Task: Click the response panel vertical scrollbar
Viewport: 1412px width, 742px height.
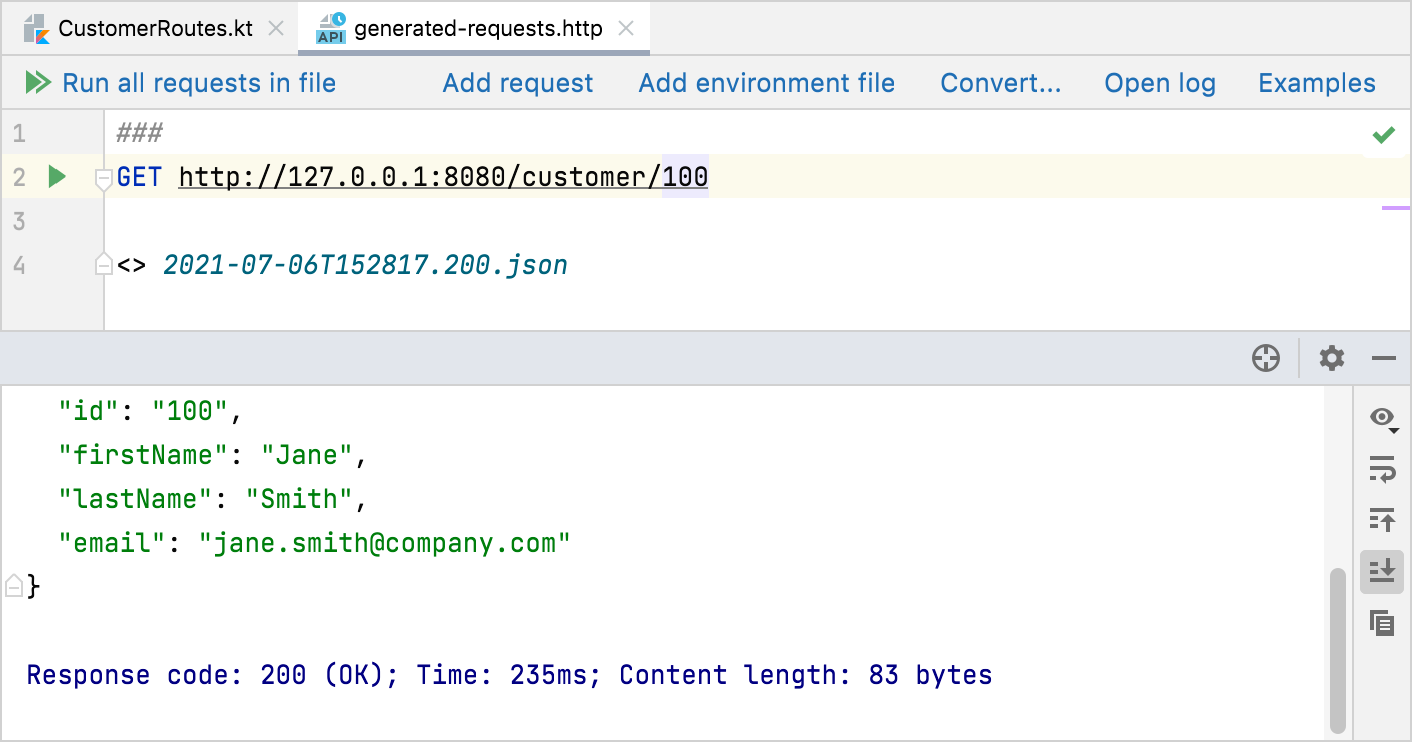Action: (1337, 650)
